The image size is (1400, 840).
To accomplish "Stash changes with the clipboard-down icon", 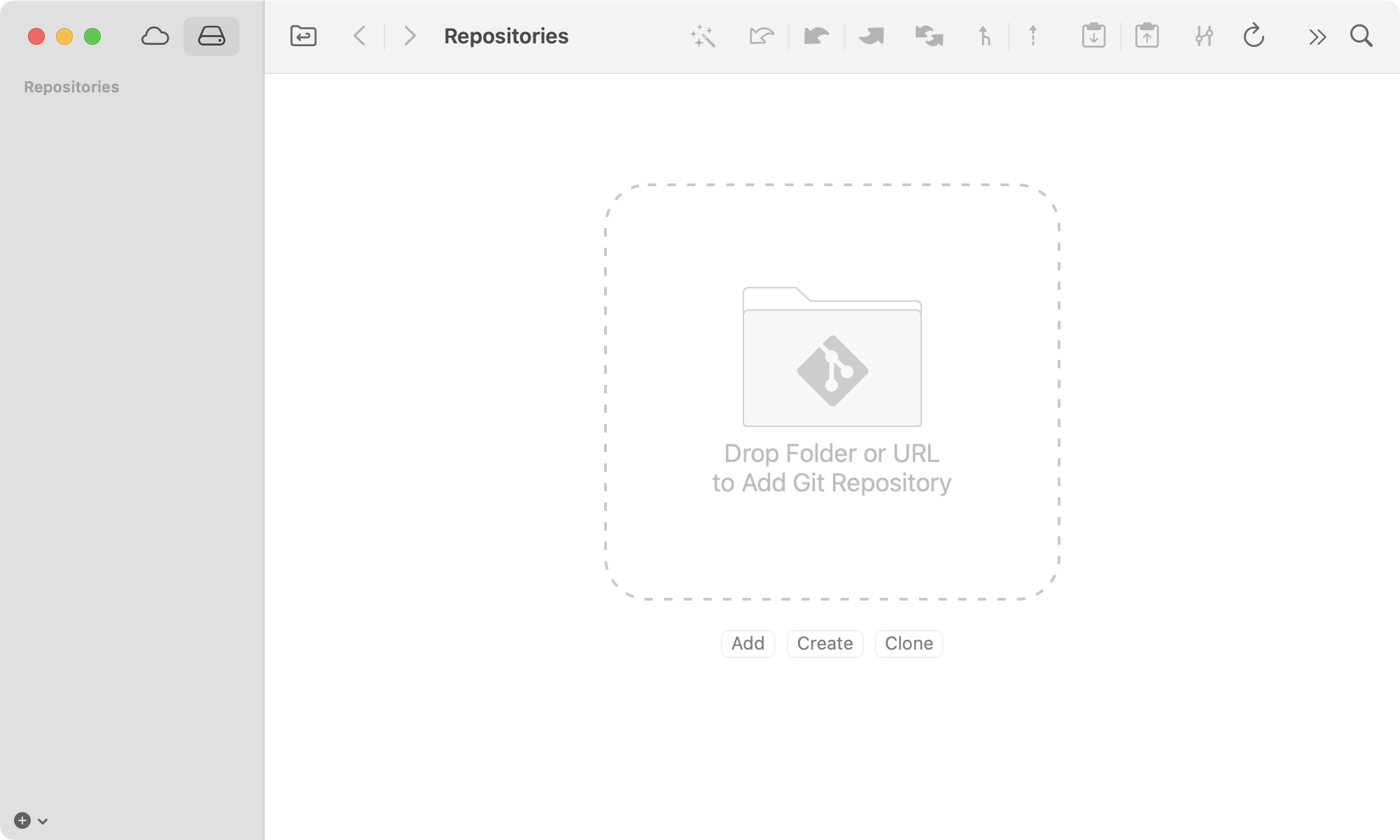I will tap(1093, 36).
